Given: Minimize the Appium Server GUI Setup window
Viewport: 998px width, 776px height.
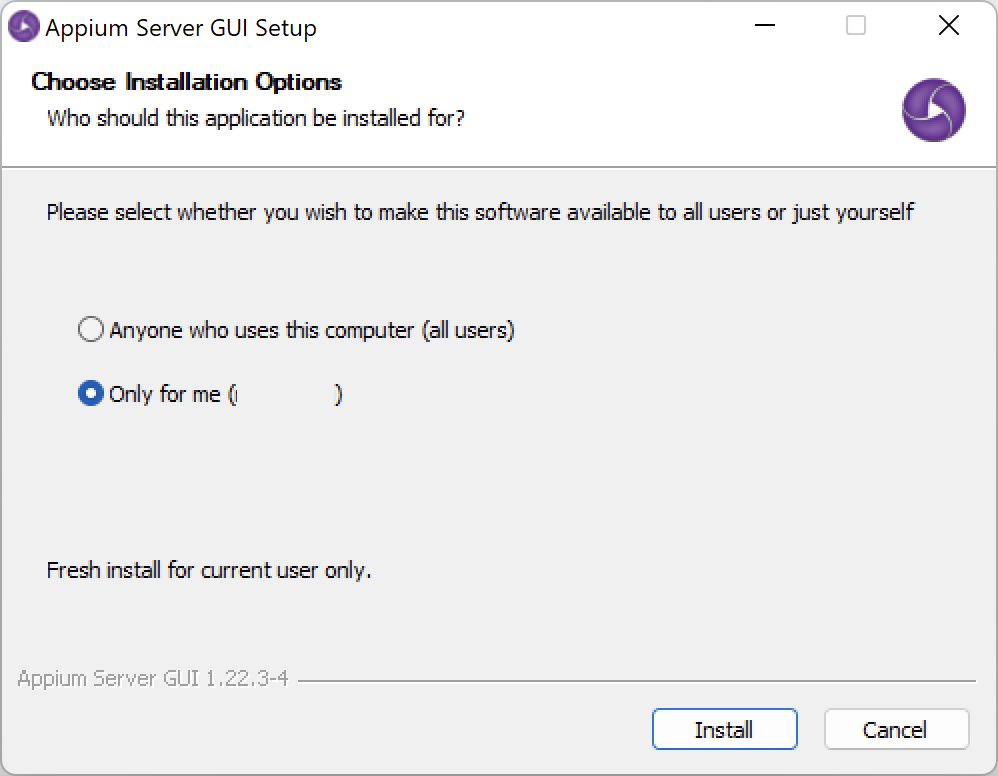Looking at the screenshot, I should click(x=765, y=25).
